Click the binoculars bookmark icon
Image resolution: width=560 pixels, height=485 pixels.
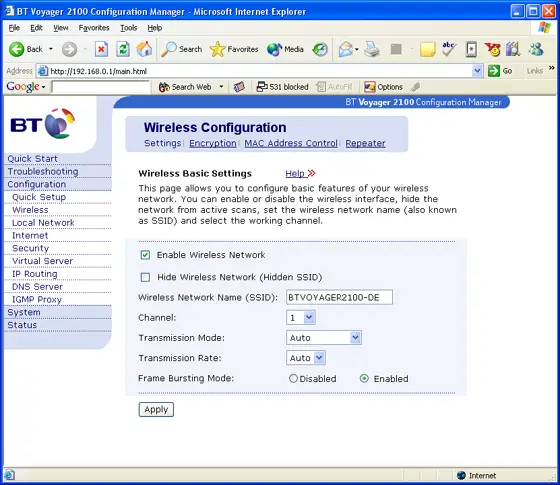[513, 49]
